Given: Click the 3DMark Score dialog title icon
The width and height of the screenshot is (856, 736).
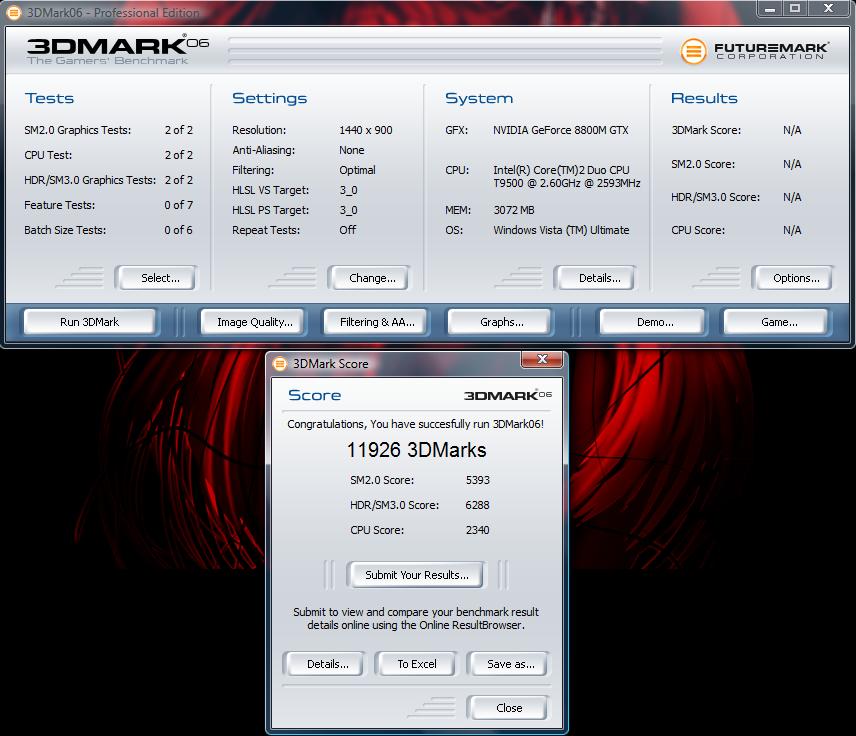Looking at the screenshot, I should [280, 364].
